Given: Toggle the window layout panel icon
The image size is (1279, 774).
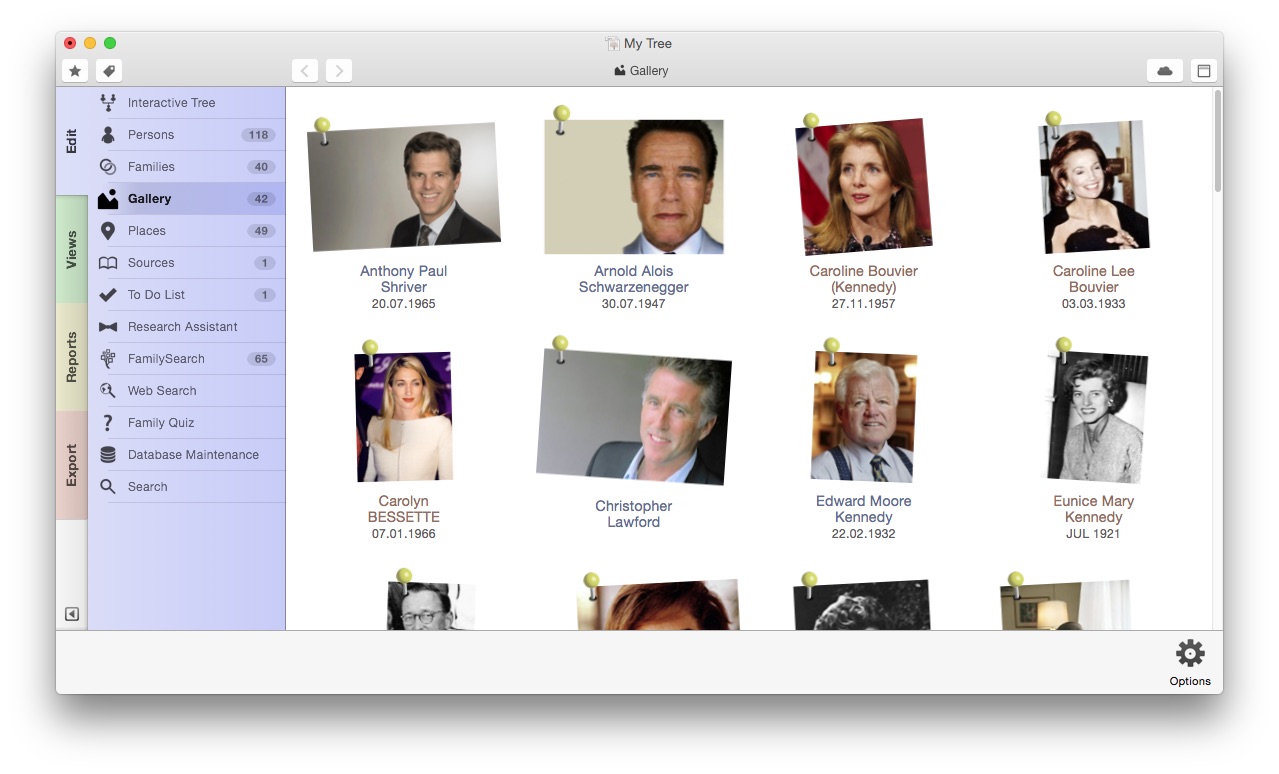Looking at the screenshot, I should (x=1204, y=71).
